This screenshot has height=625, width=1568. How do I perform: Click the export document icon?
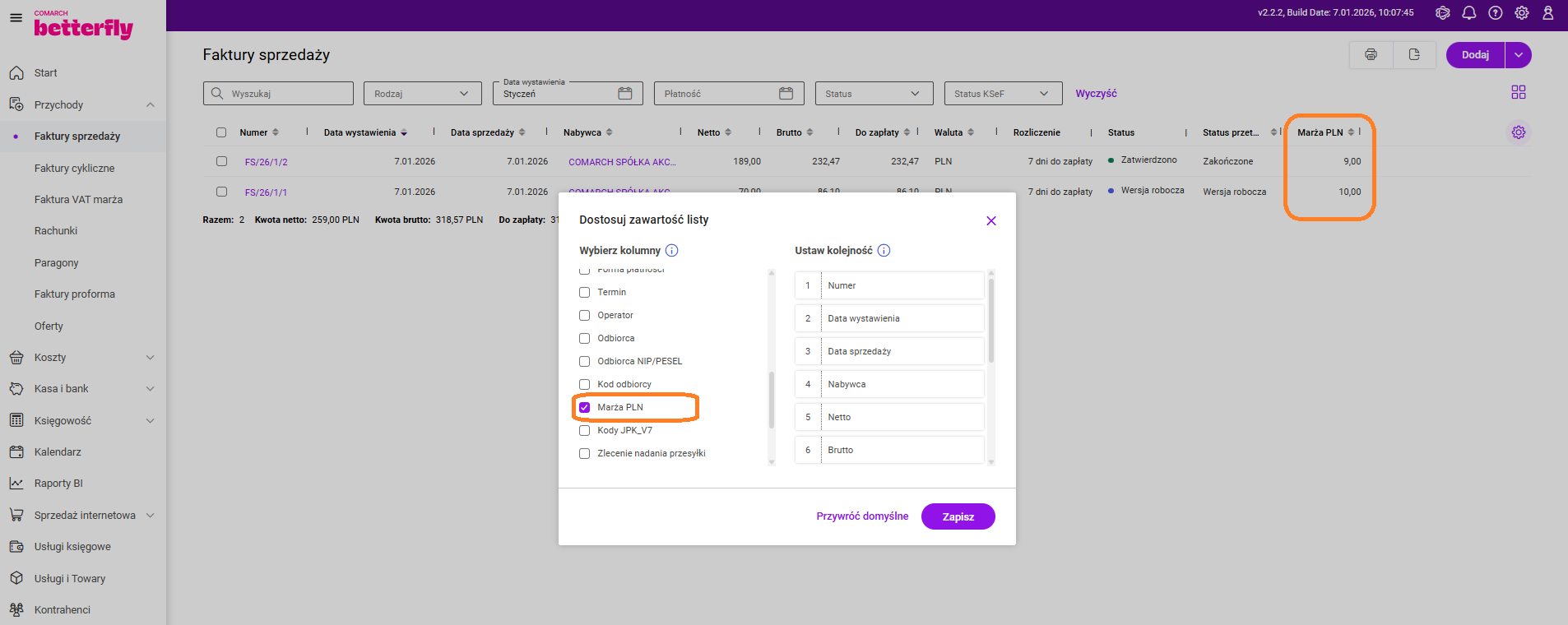pos(1414,55)
